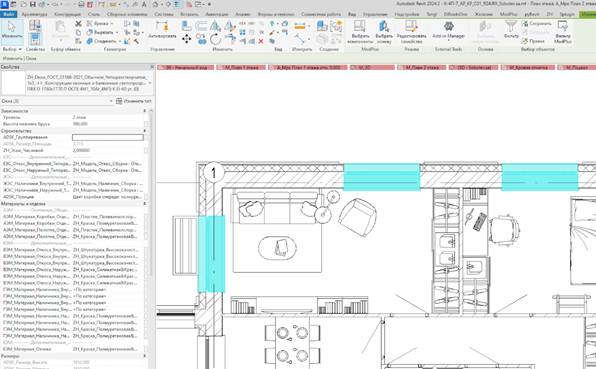Click the ADSK_Позиция associate parameter button
596x369 pixels.
pyautogui.click(x=146, y=197)
